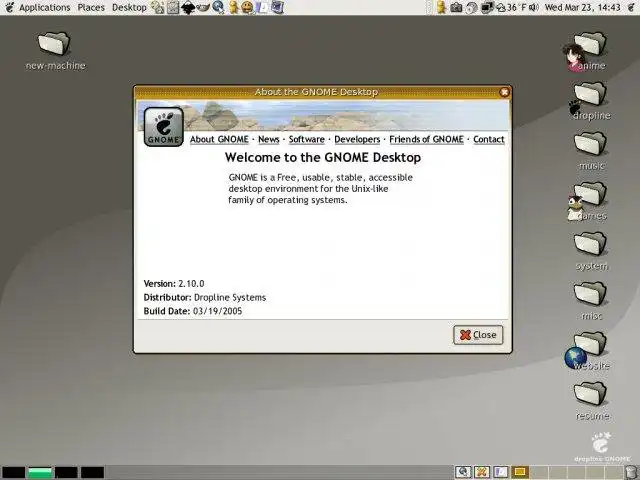Select the globe search taskbar button at bottom
The height and width of the screenshot is (480, 640).
pos(463,472)
